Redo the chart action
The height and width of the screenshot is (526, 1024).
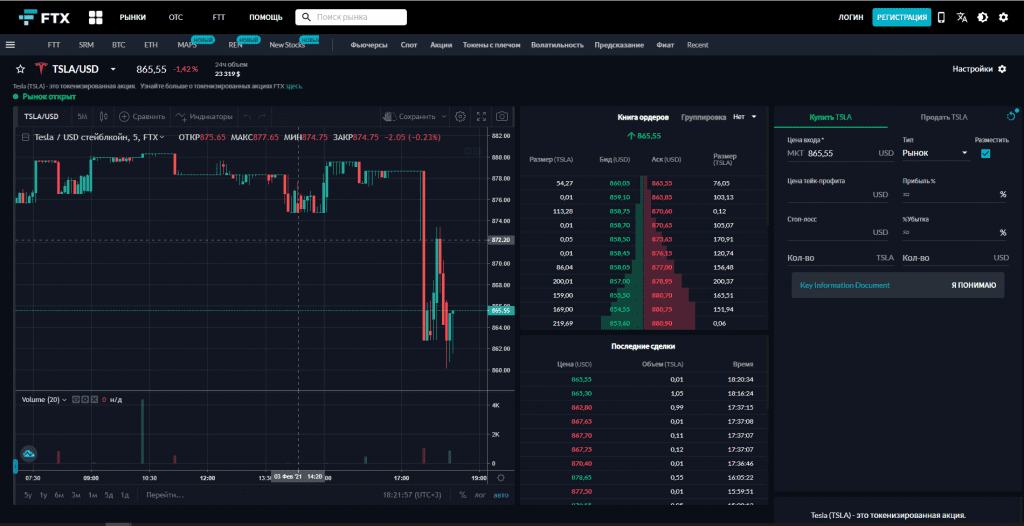click(262, 117)
